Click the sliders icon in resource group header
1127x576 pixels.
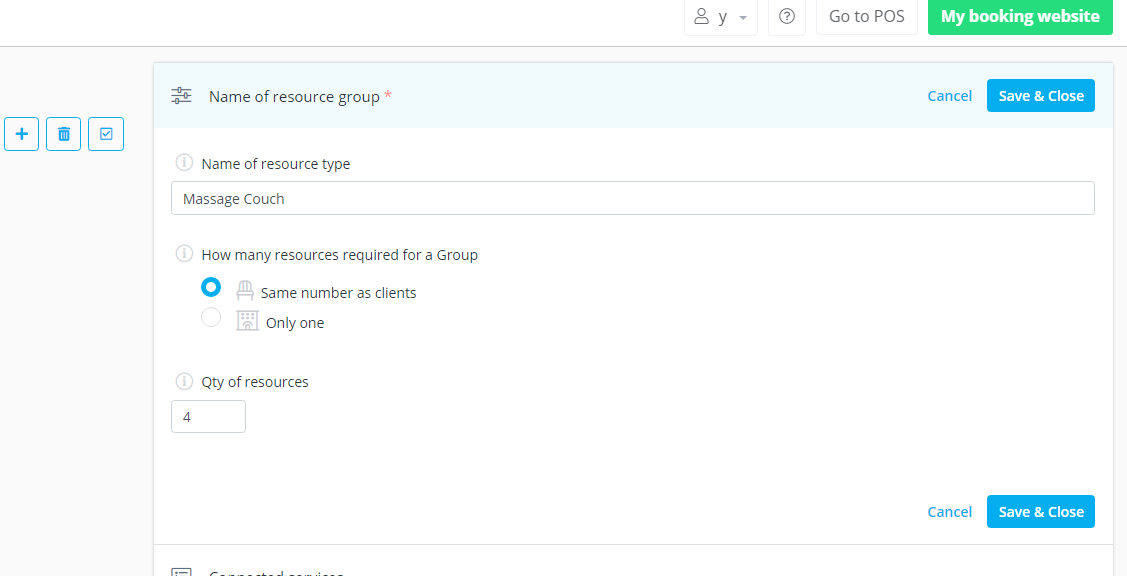click(x=181, y=96)
